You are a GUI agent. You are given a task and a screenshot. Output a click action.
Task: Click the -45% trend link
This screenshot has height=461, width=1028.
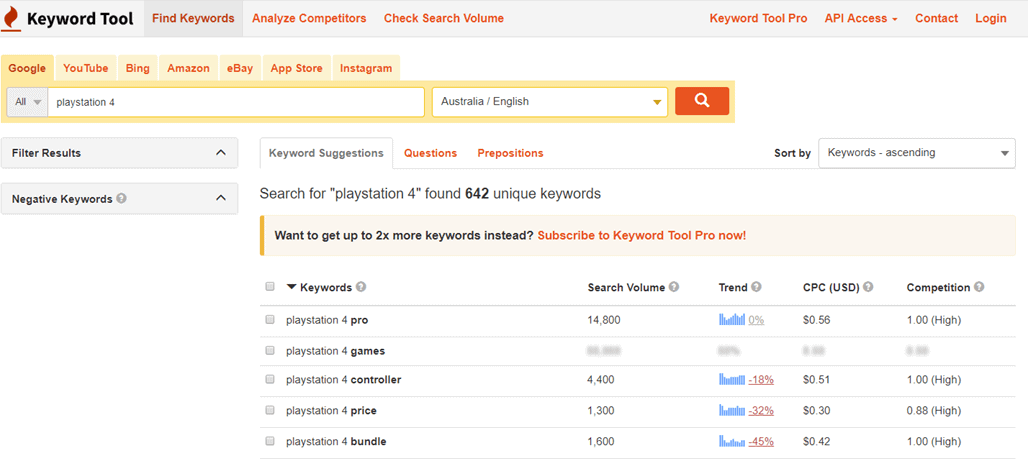pos(761,441)
